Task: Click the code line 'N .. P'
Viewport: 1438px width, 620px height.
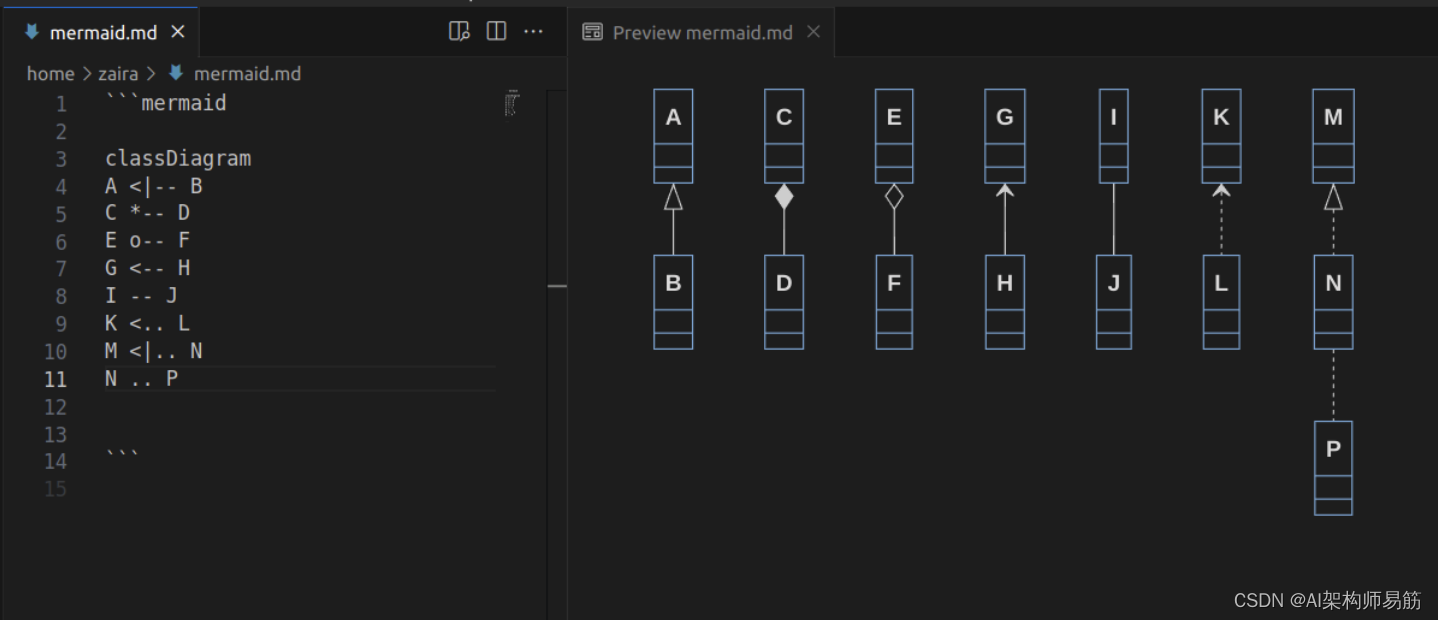Action: 141,379
